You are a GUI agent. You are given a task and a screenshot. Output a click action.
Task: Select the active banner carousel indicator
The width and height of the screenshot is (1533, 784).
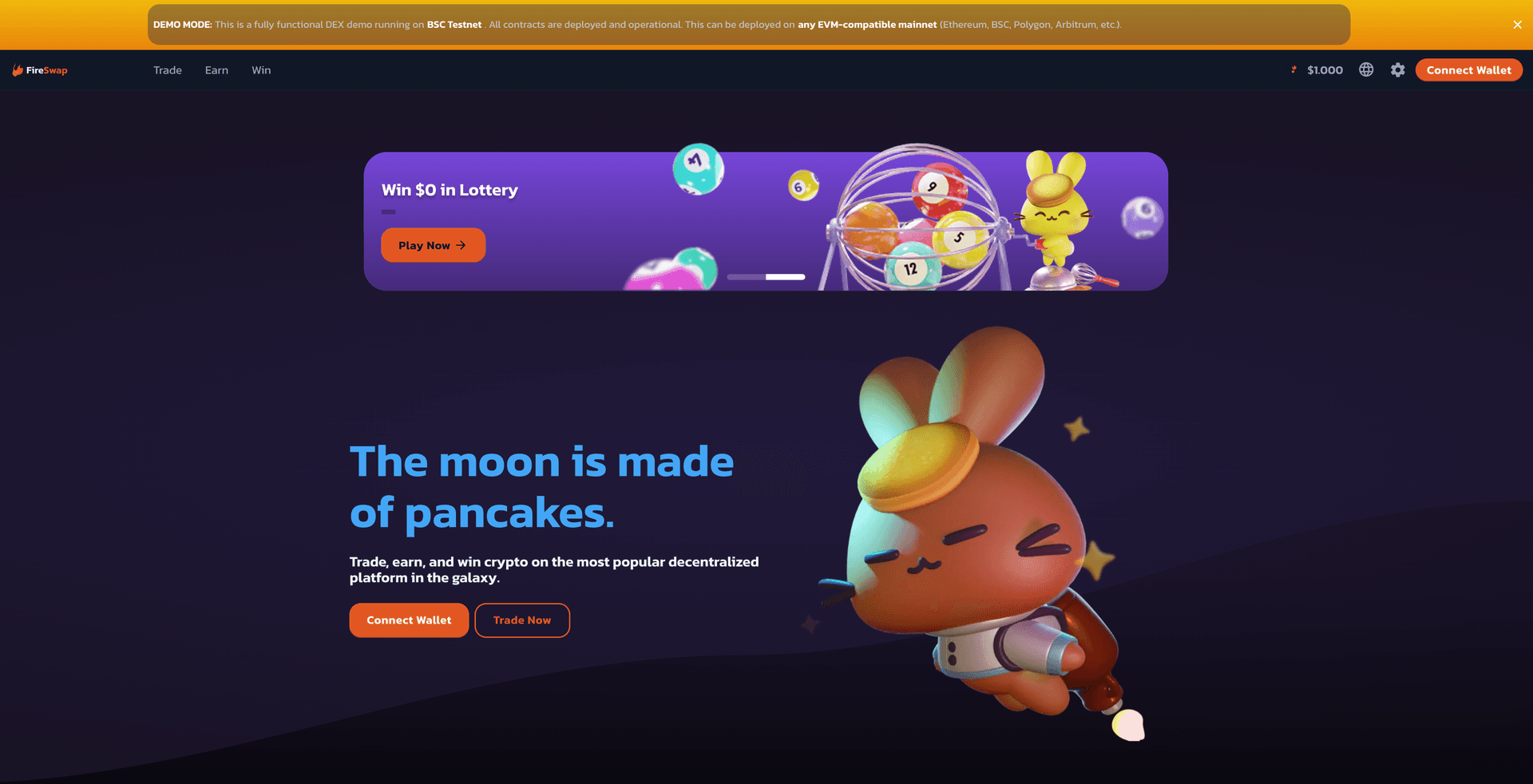786,277
